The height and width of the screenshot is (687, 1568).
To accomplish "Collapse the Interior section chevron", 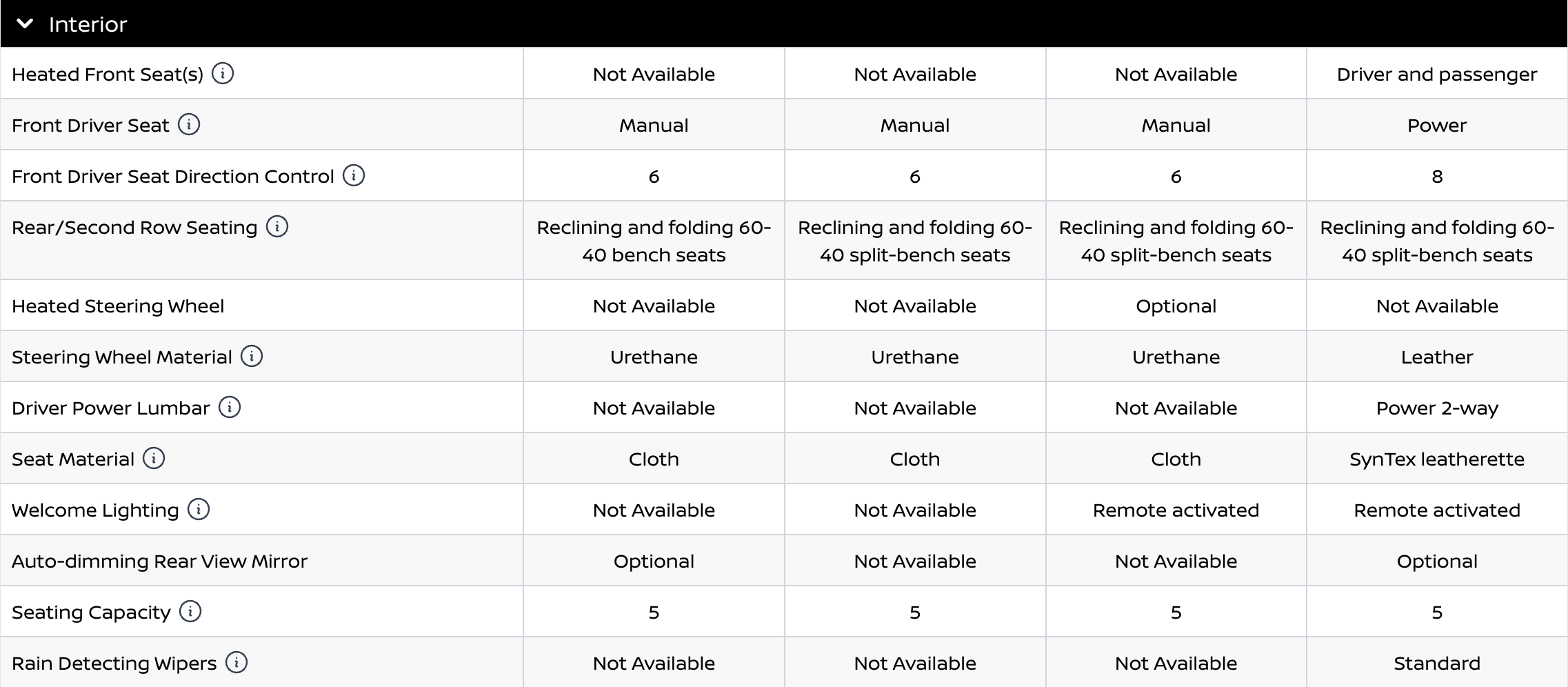I will point(25,24).
